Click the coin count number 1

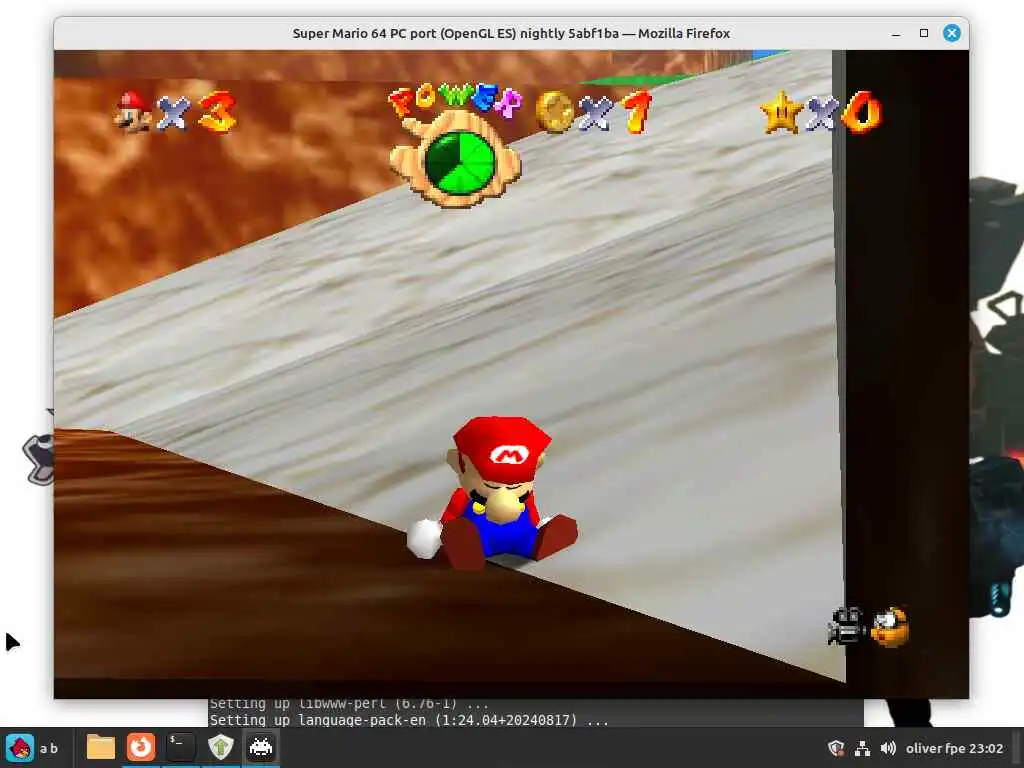(x=637, y=112)
